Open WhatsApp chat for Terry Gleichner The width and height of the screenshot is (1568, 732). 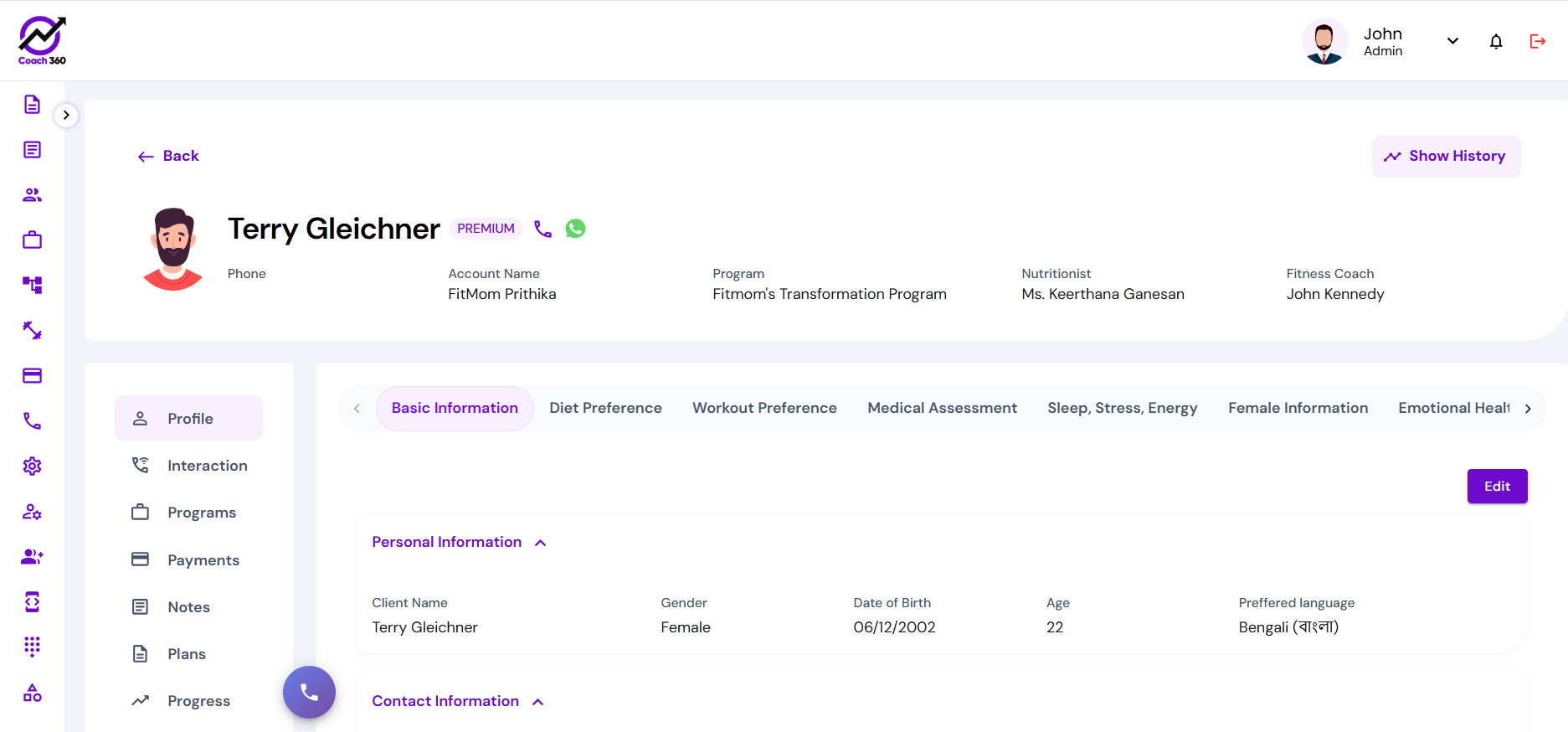[576, 229]
